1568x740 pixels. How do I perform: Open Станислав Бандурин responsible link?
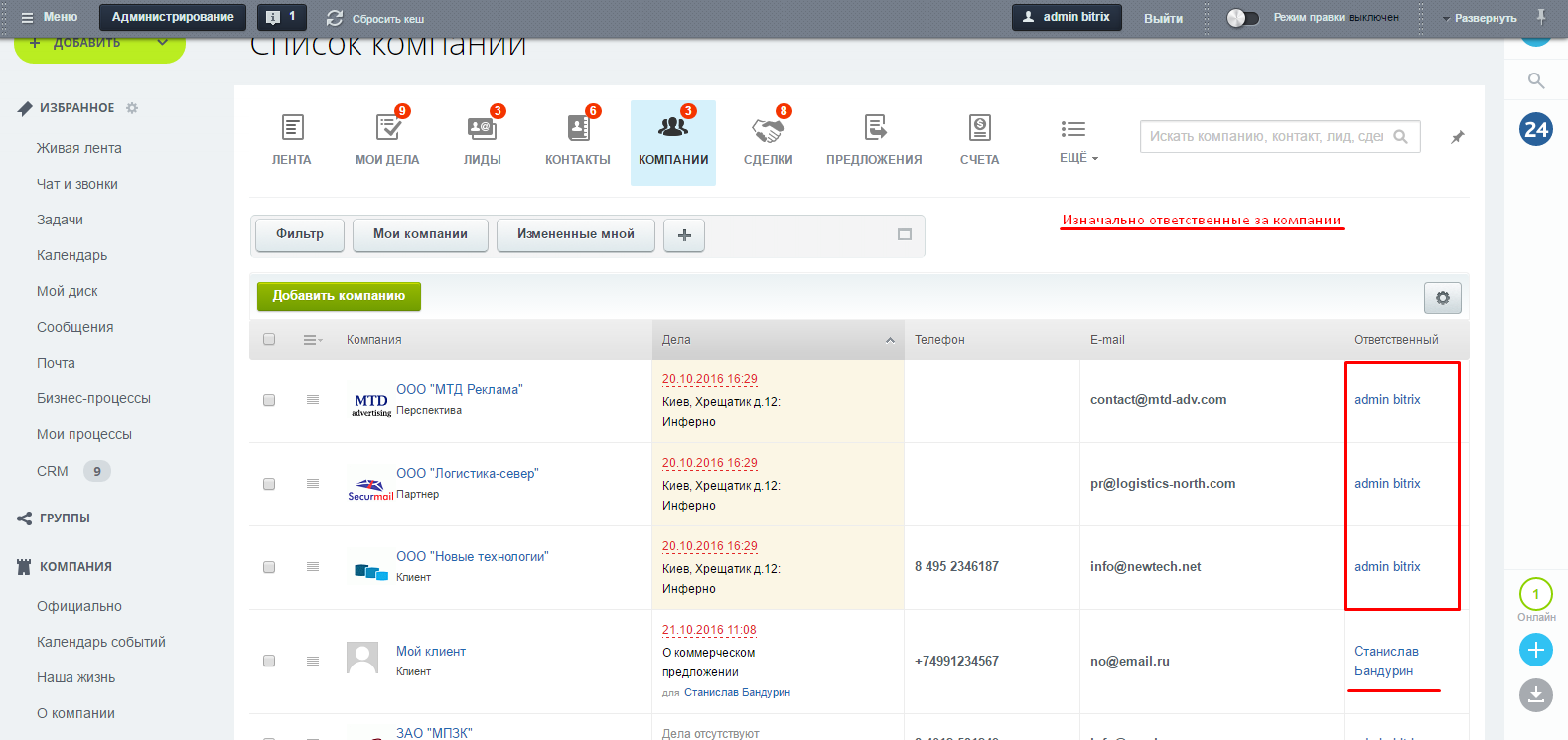(1386, 662)
